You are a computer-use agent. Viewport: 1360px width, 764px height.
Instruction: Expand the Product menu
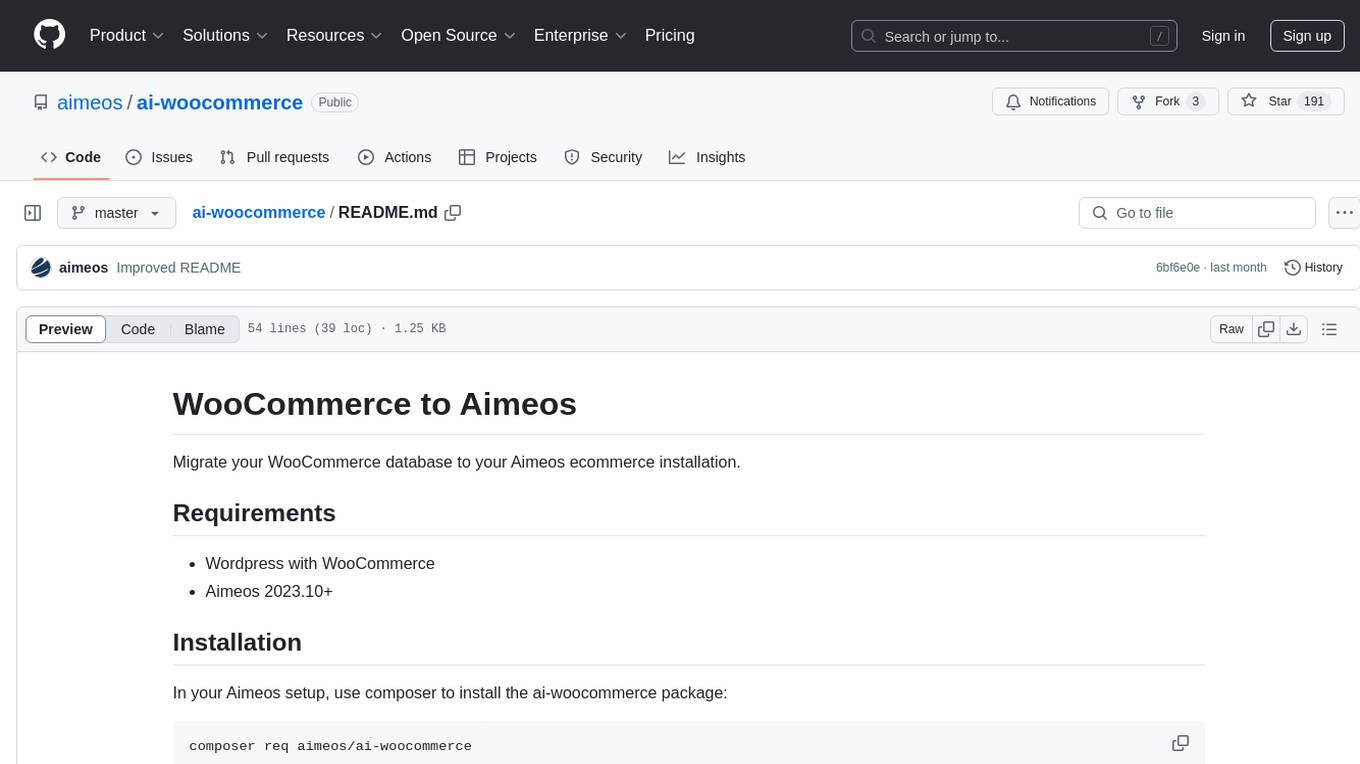pos(127,35)
